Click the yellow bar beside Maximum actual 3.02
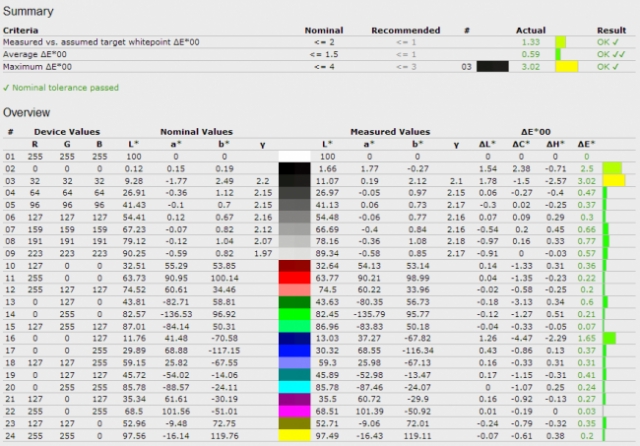 pyautogui.click(x=567, y=66)
